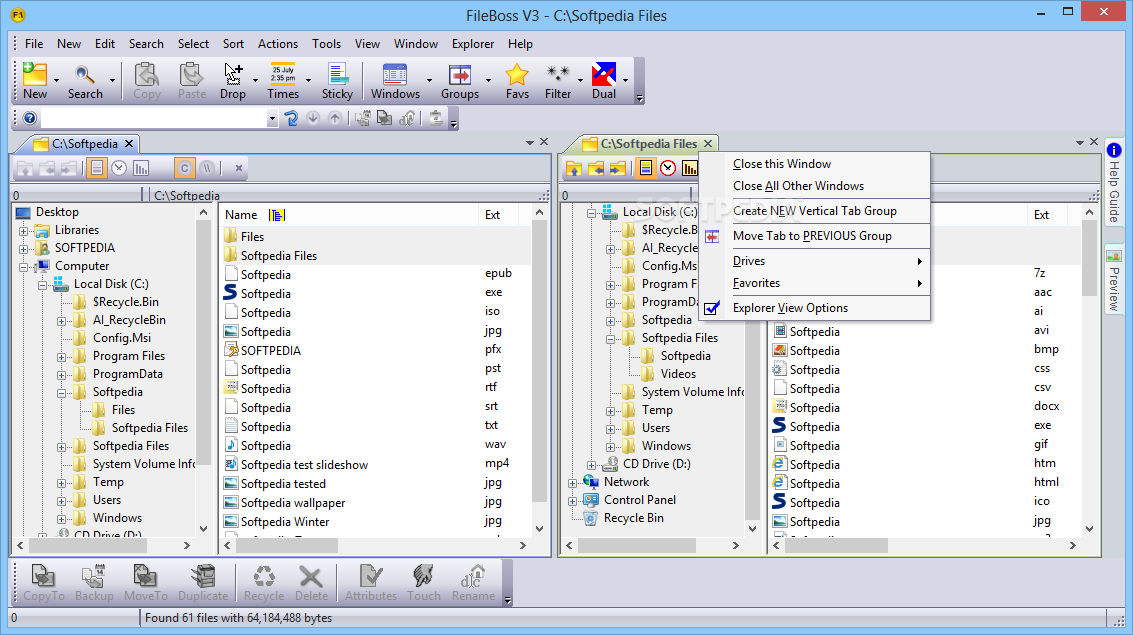Open the Help Guide side panel
The image size is (1133, 635).
click(x=1113, y=182)
